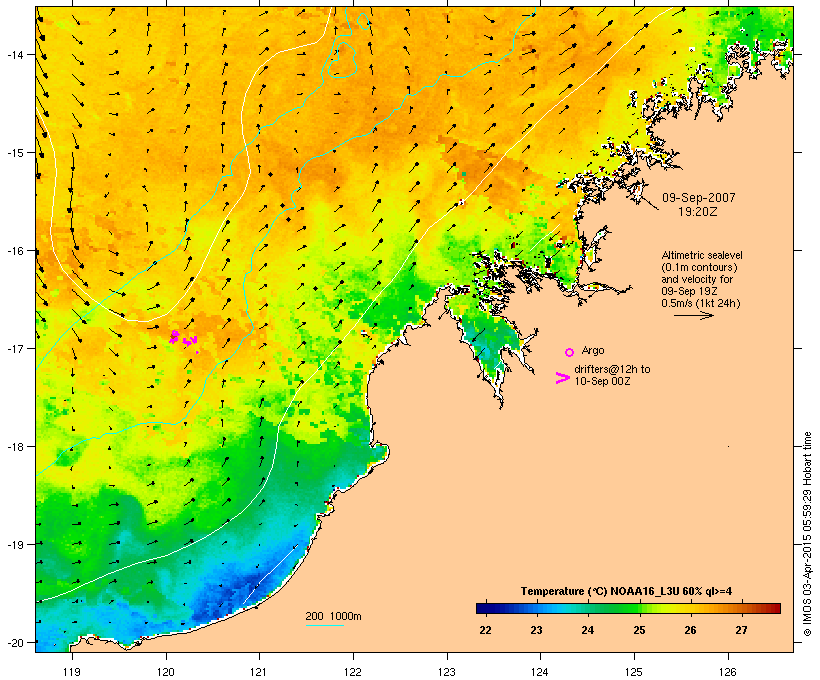Click the -14 latitude axis label
The height and width of the screenshot is (680, 820).
(x=14, y=54)
